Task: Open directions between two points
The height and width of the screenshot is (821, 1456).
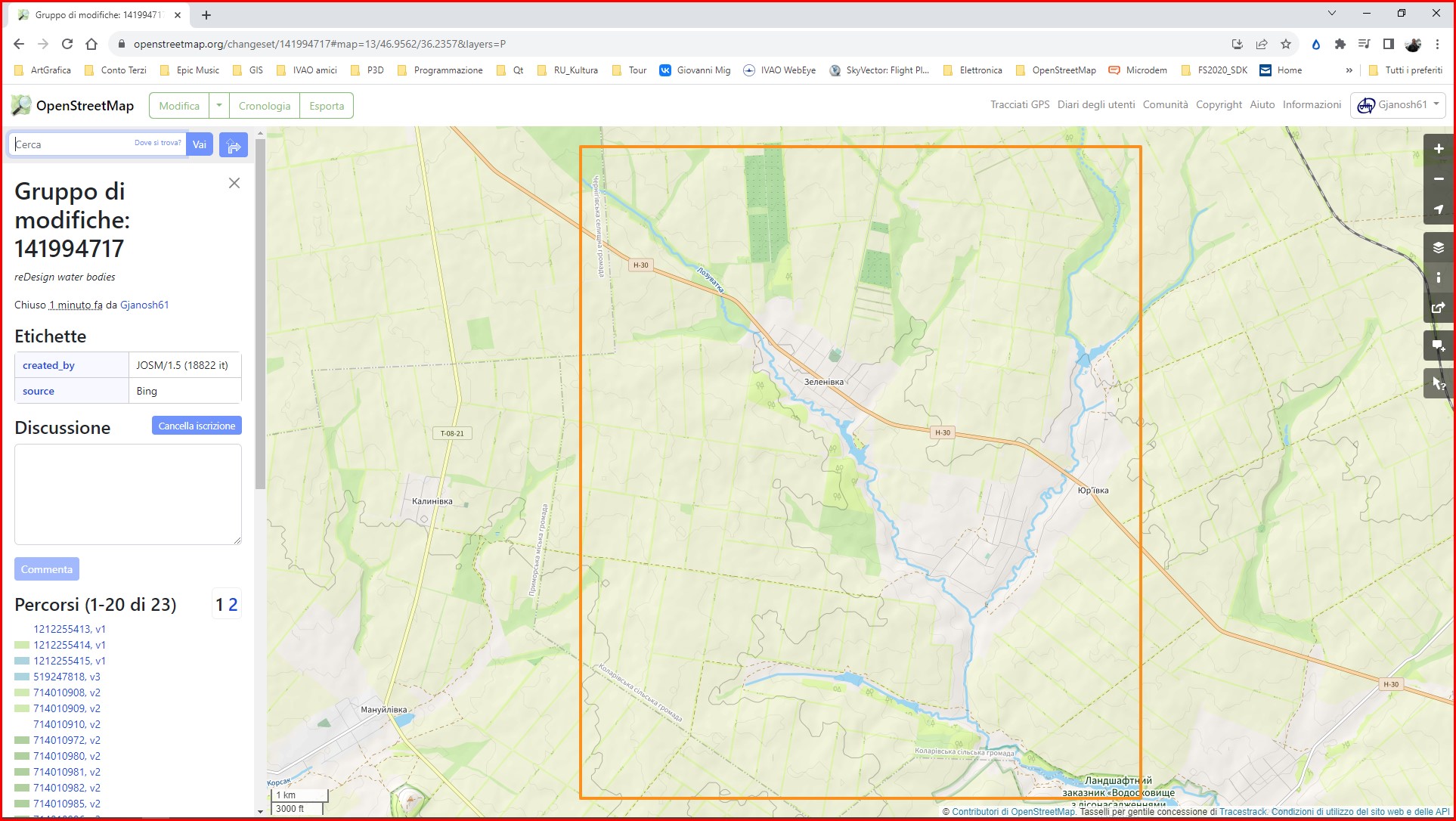Action: tap(234, 144)
